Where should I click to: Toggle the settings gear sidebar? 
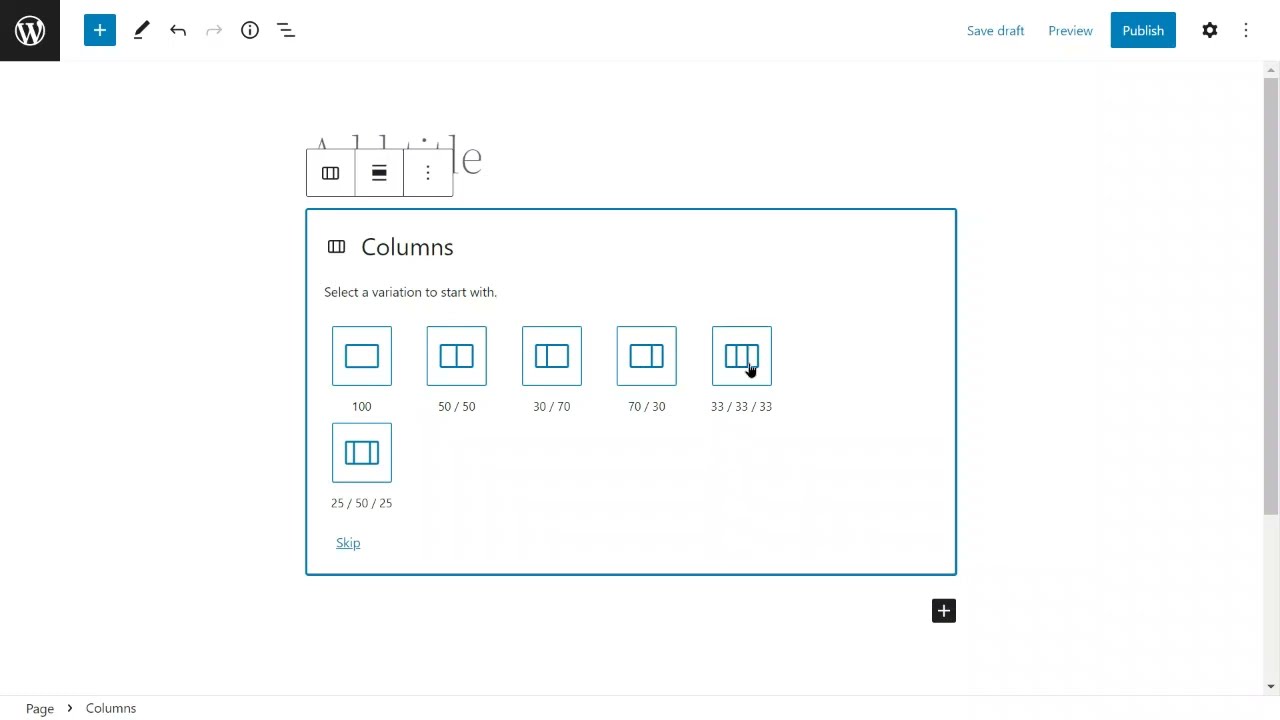pyautogui.click(x=1210, y=30)
